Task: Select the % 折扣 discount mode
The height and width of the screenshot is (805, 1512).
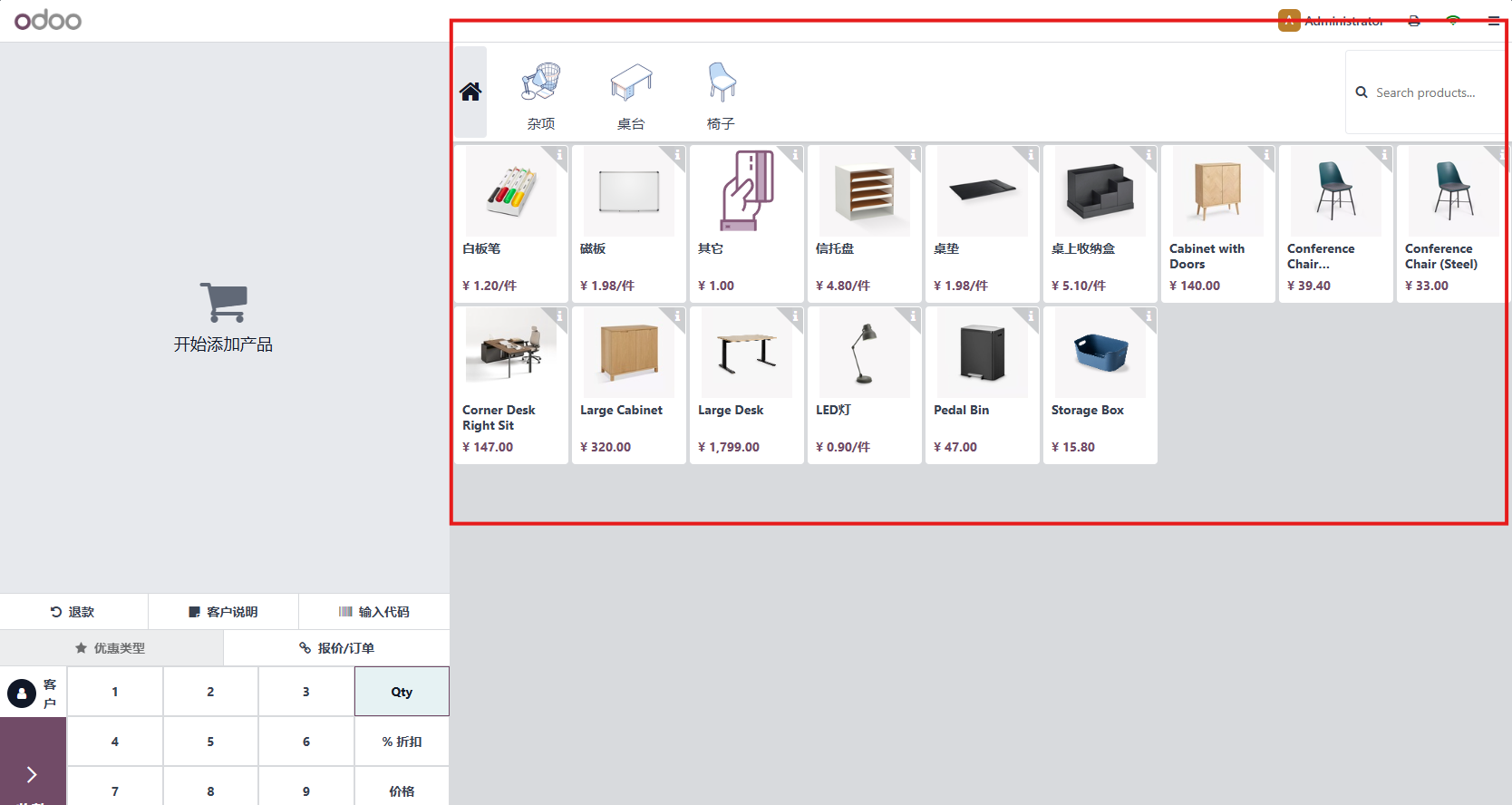Action: [x=402, y=742]
